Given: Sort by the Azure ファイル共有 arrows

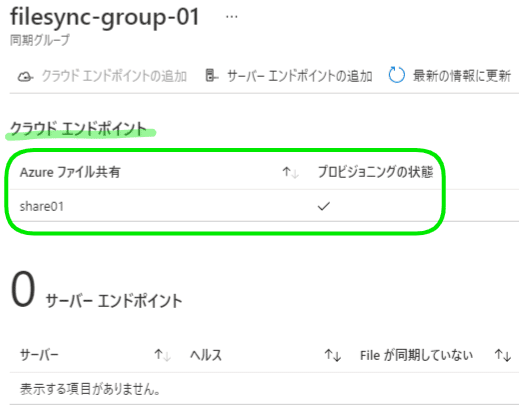Looking at the screenshot, I should point(291,172).
